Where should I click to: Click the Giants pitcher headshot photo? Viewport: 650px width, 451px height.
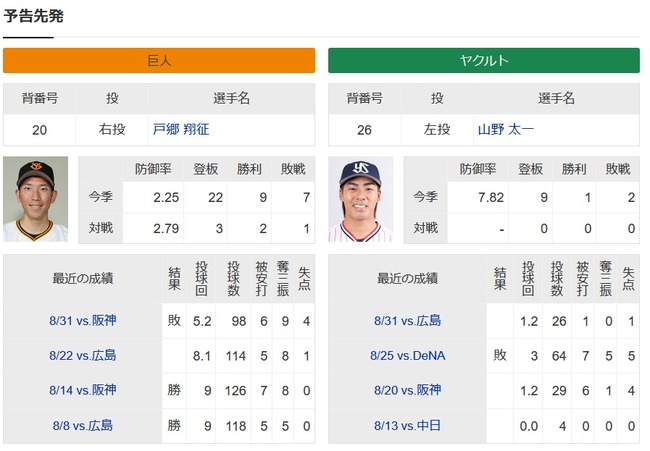(35, 199)
